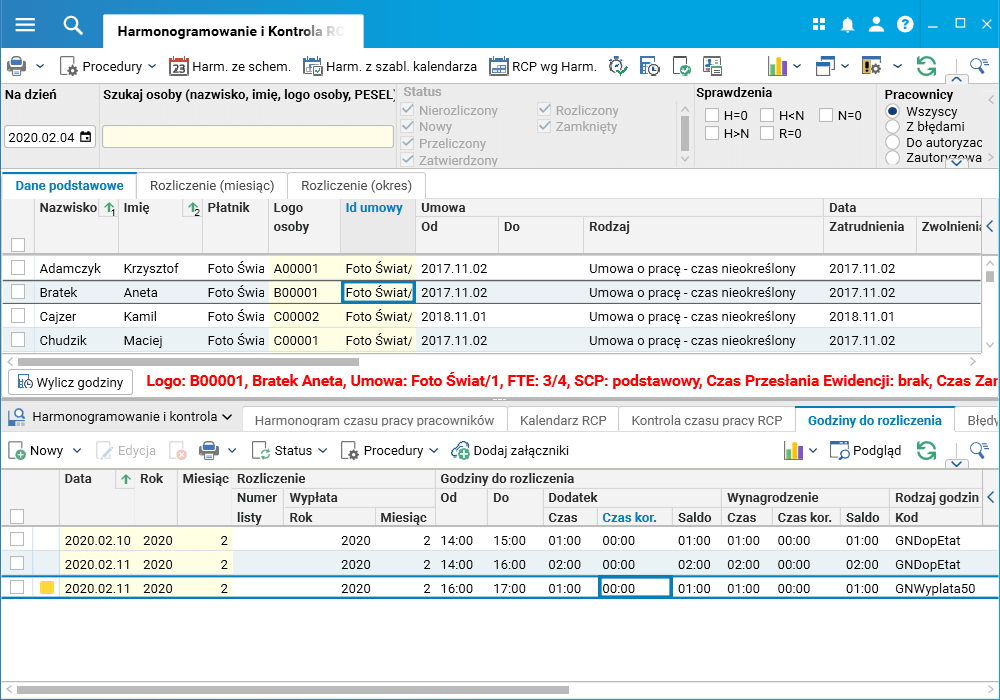1000x700 pixels.
Task: Open the top toolbar chart icon
Action: click(x=777, y=66)
